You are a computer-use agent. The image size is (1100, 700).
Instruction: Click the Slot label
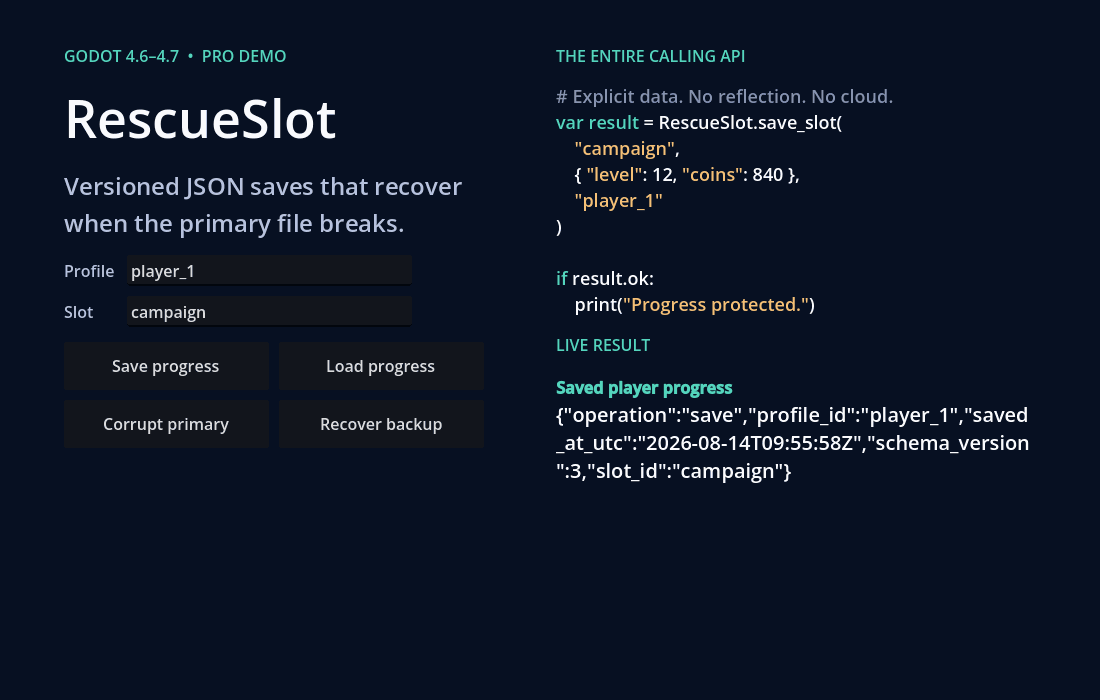pos(79,312)
